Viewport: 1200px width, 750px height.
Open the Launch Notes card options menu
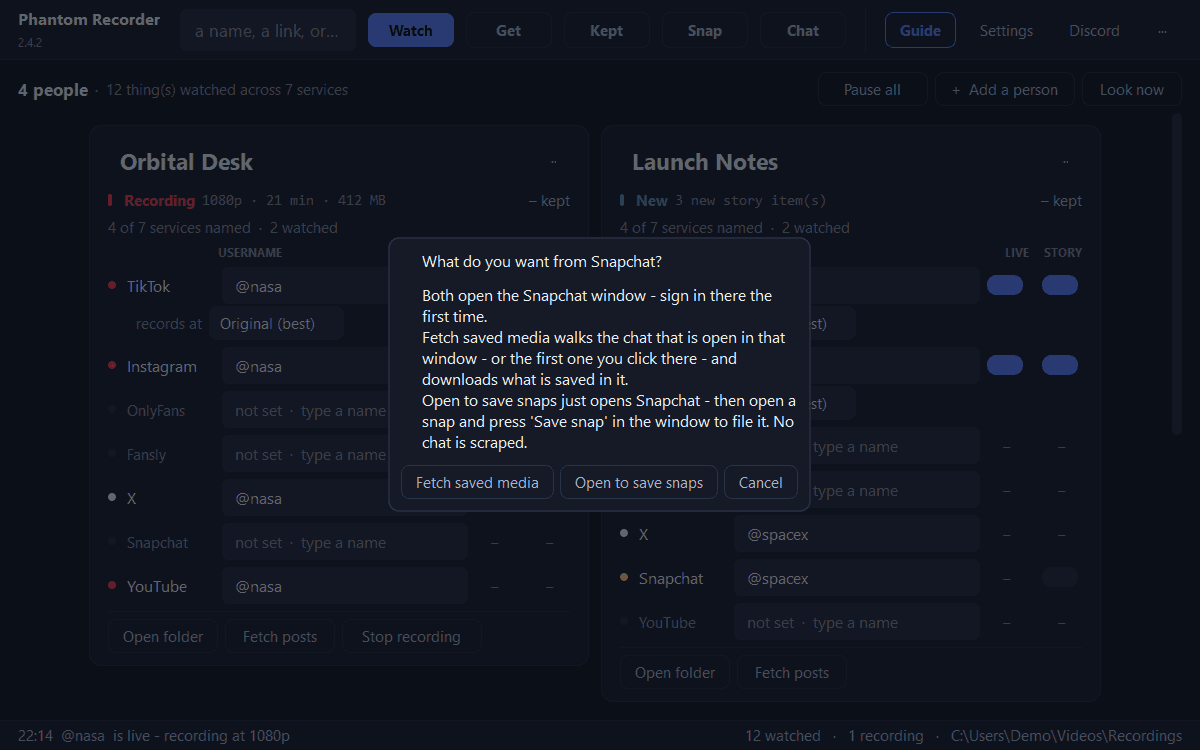click(1065, 162)
